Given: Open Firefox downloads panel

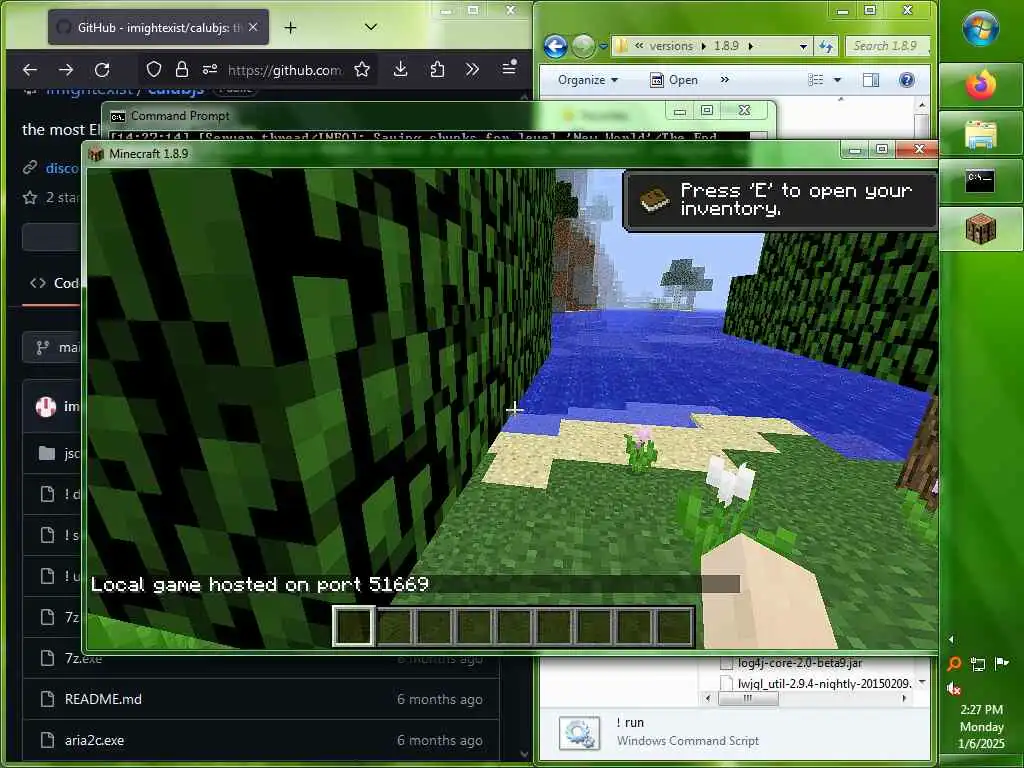Looking at the screenshot, I should (400, 69).
